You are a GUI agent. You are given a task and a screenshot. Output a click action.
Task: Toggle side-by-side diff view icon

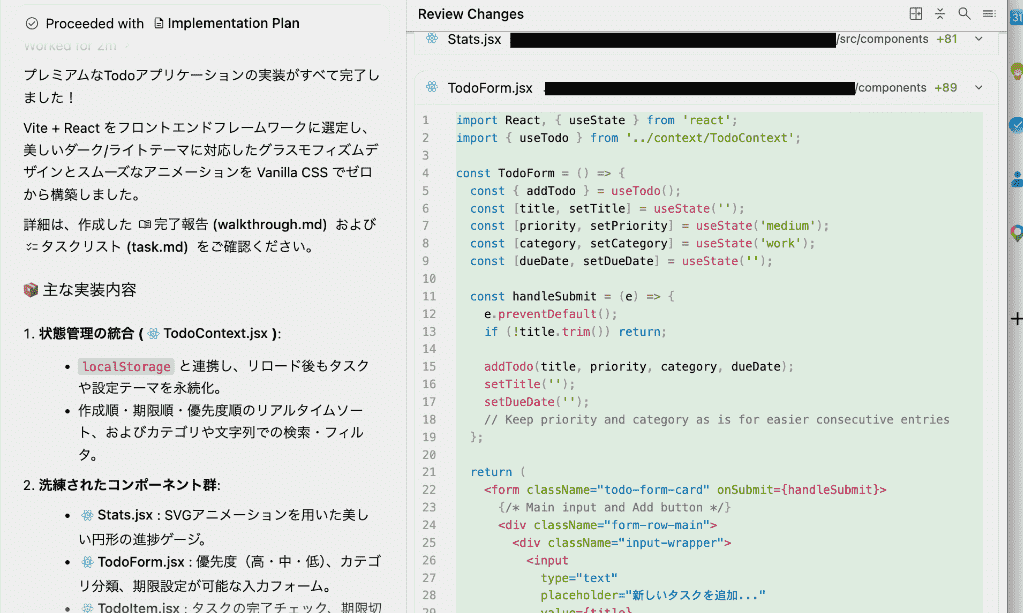(x=915, y=14)
